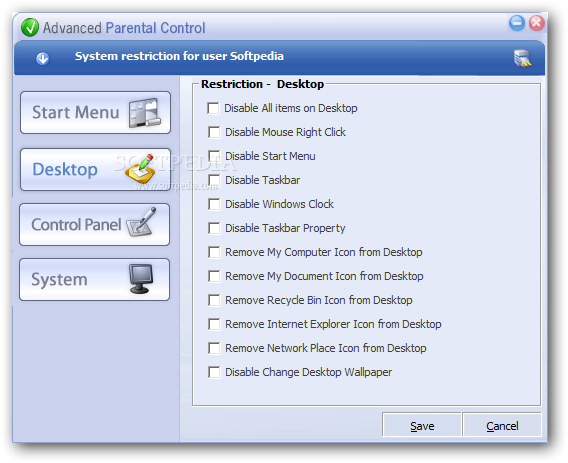Check Disable Mouse Right Click
568x463 pixels.
point(214,132)
